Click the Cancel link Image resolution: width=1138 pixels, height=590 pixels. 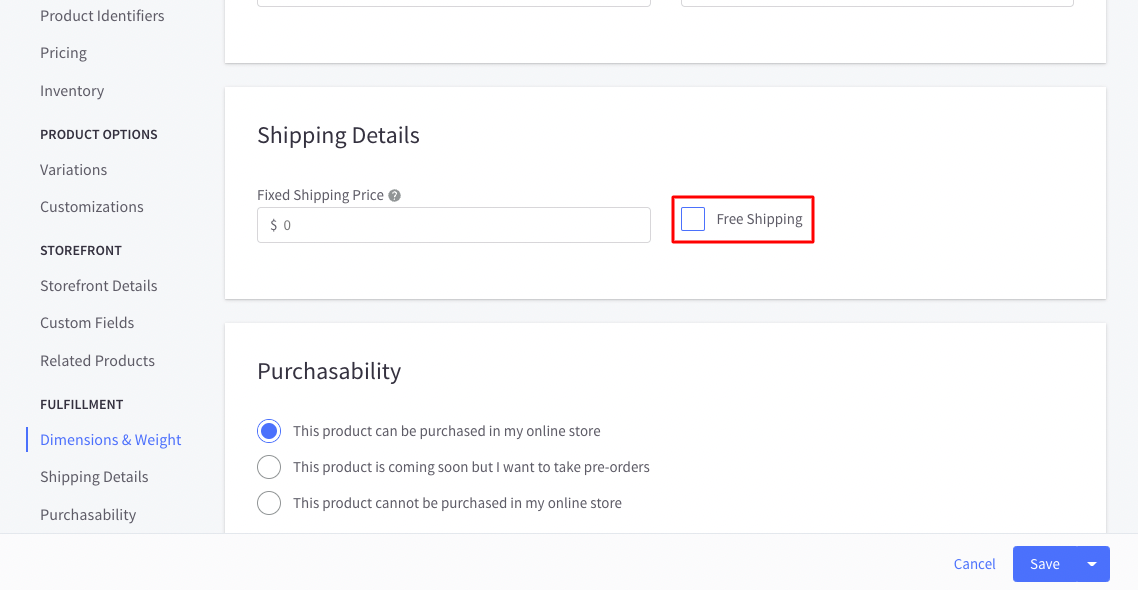click(974, 564)
